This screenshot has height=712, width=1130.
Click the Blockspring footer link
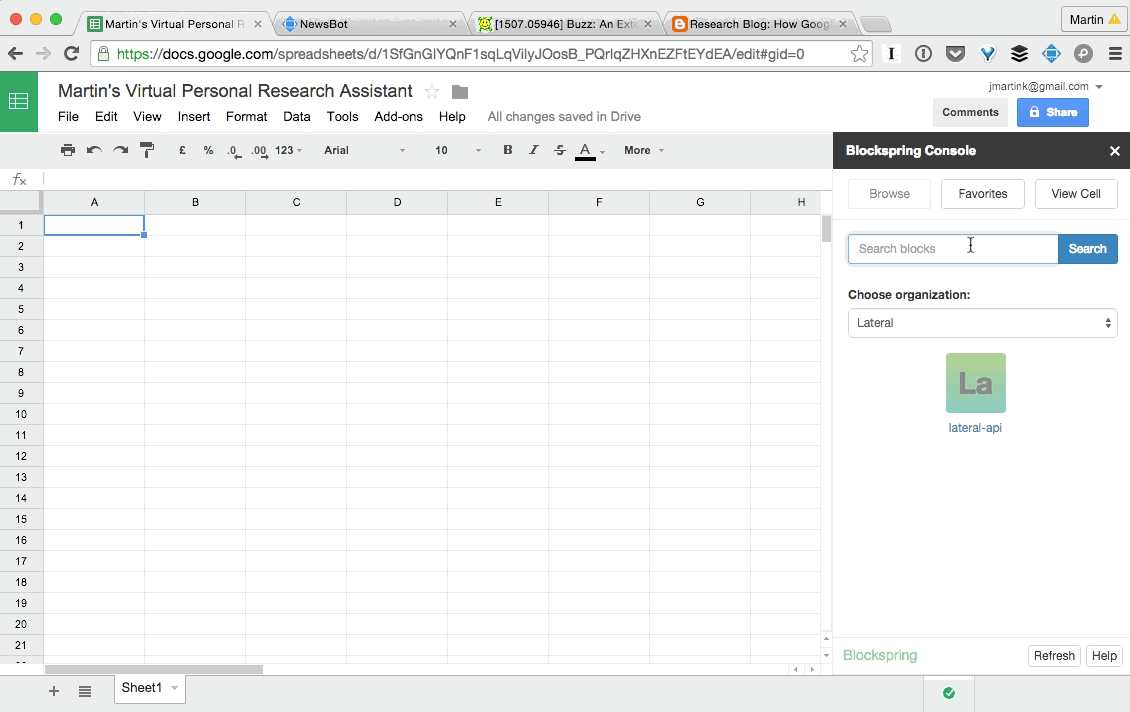pos(880,655)
